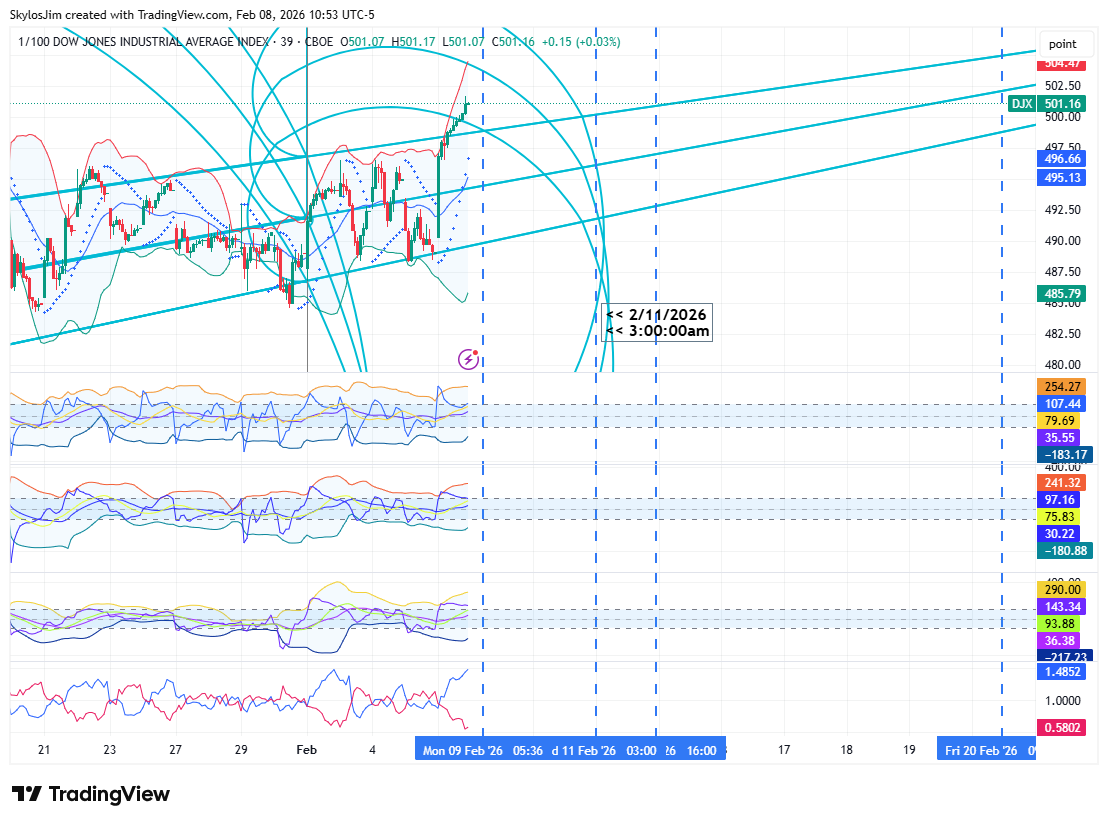
Task: Click the +0.15 (+0.03%) change value
Action: coord(581,42)
